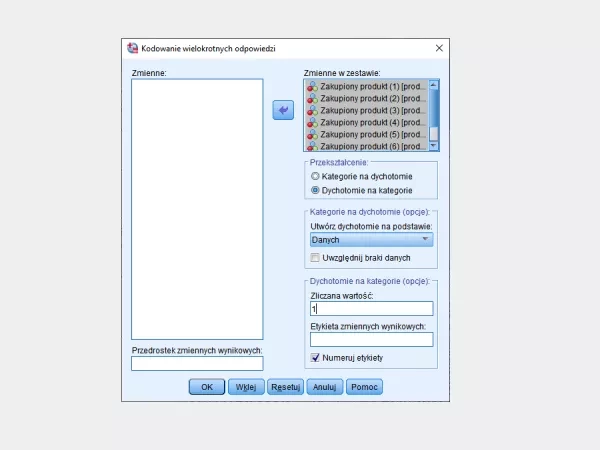Click the icon beside Zakupiony produkt (6)
600x450 pixels.
point(312,145)
